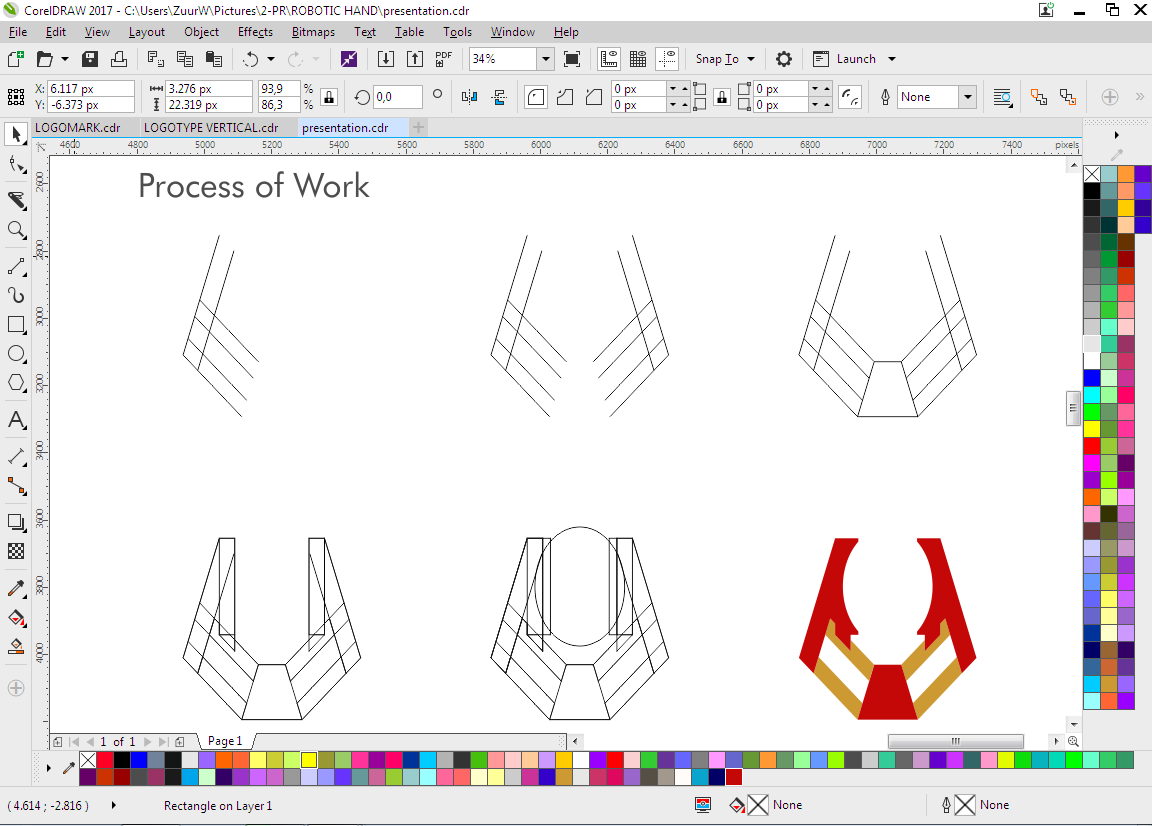Click the vertical scrollbar thumb

[x=1073, y=409]
